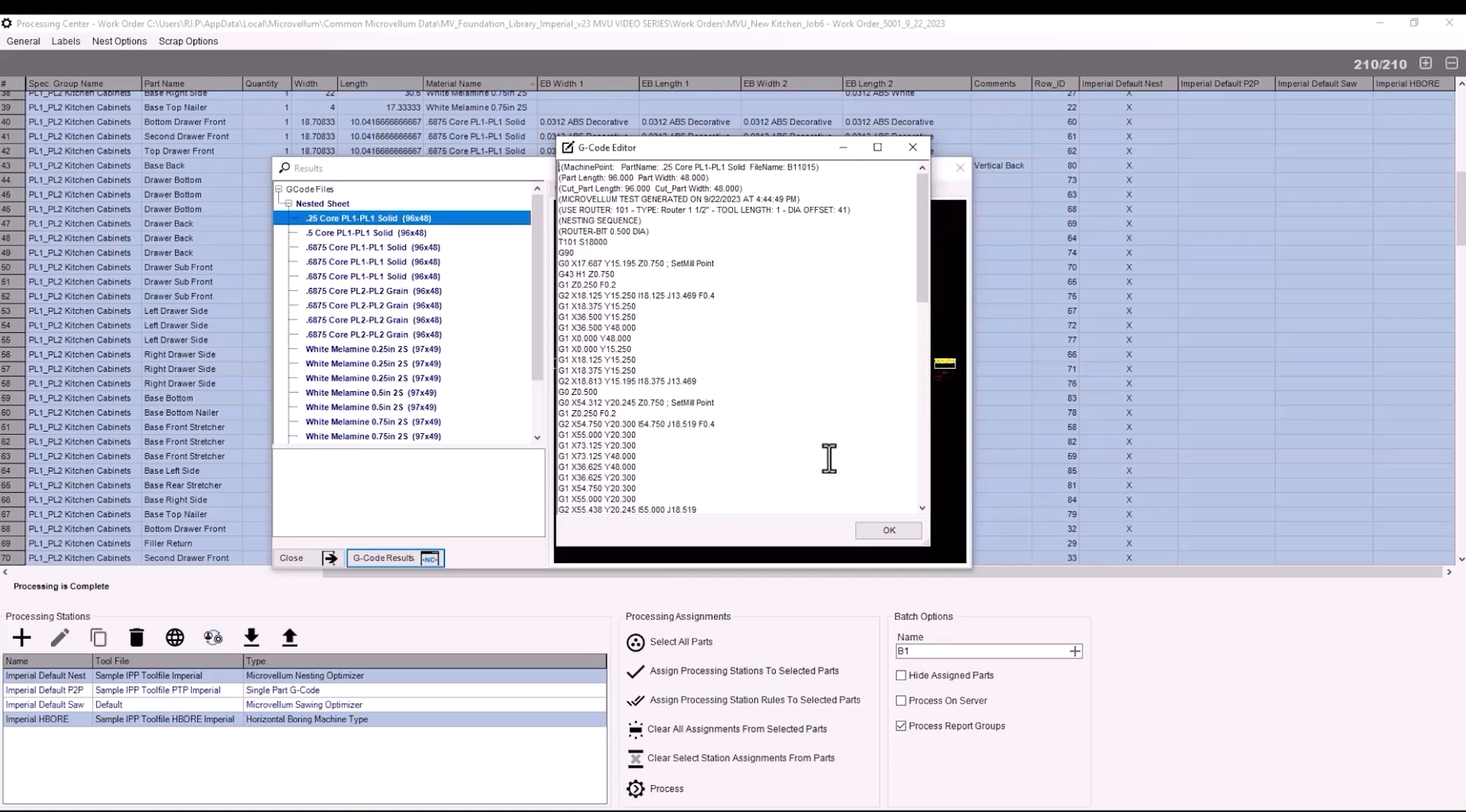
Task: Click scroll-down arrow of the GCode Files tree
Action: pyautogui.click(x=537, y=438)
